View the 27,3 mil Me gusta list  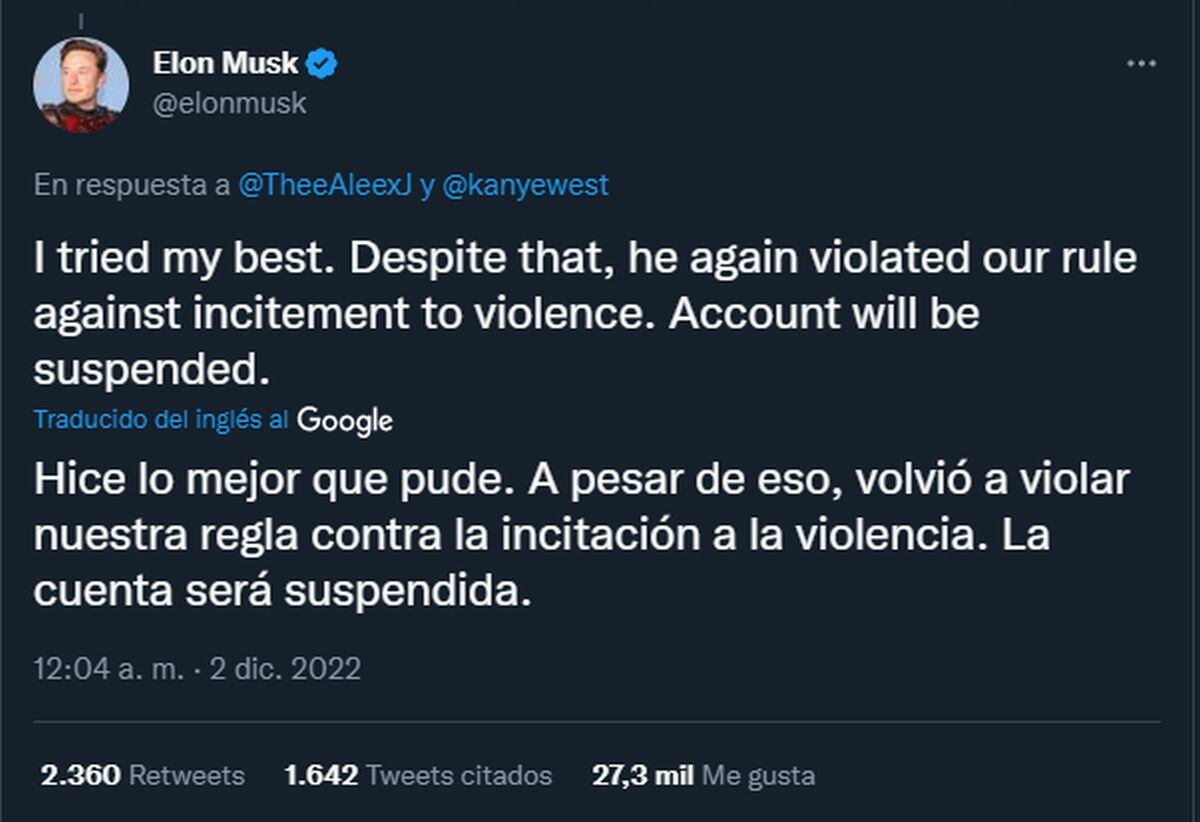click(701, 775)
